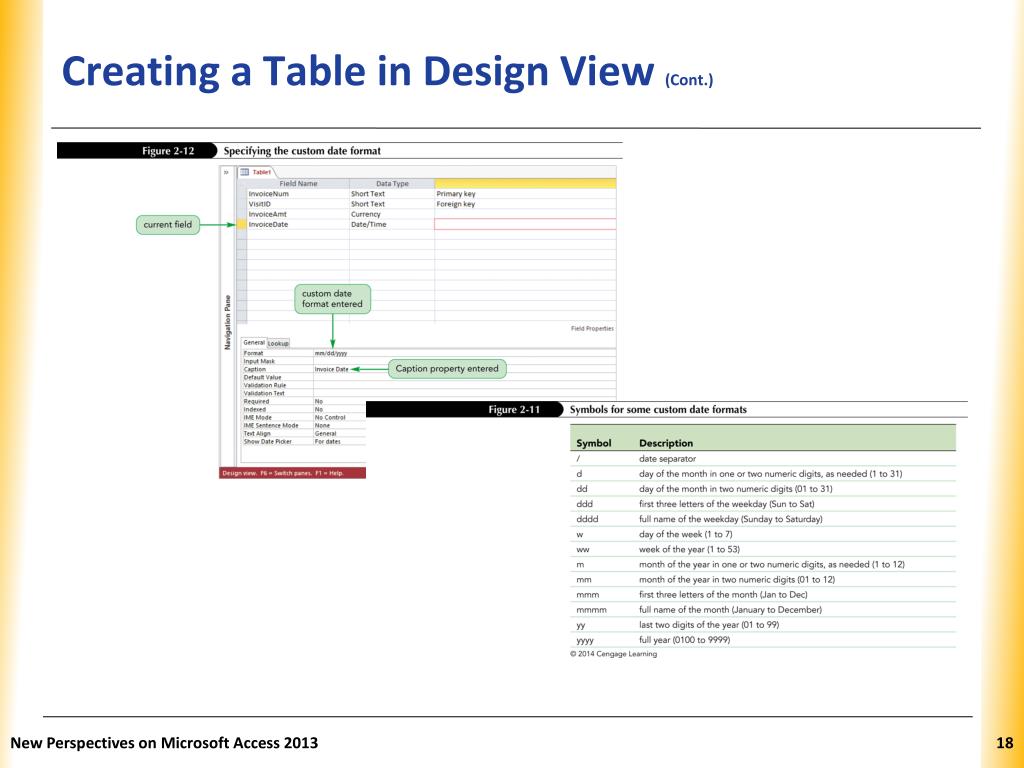Open the Show Date Picker property For dates
1024x768 pixels.
(327, 441)
